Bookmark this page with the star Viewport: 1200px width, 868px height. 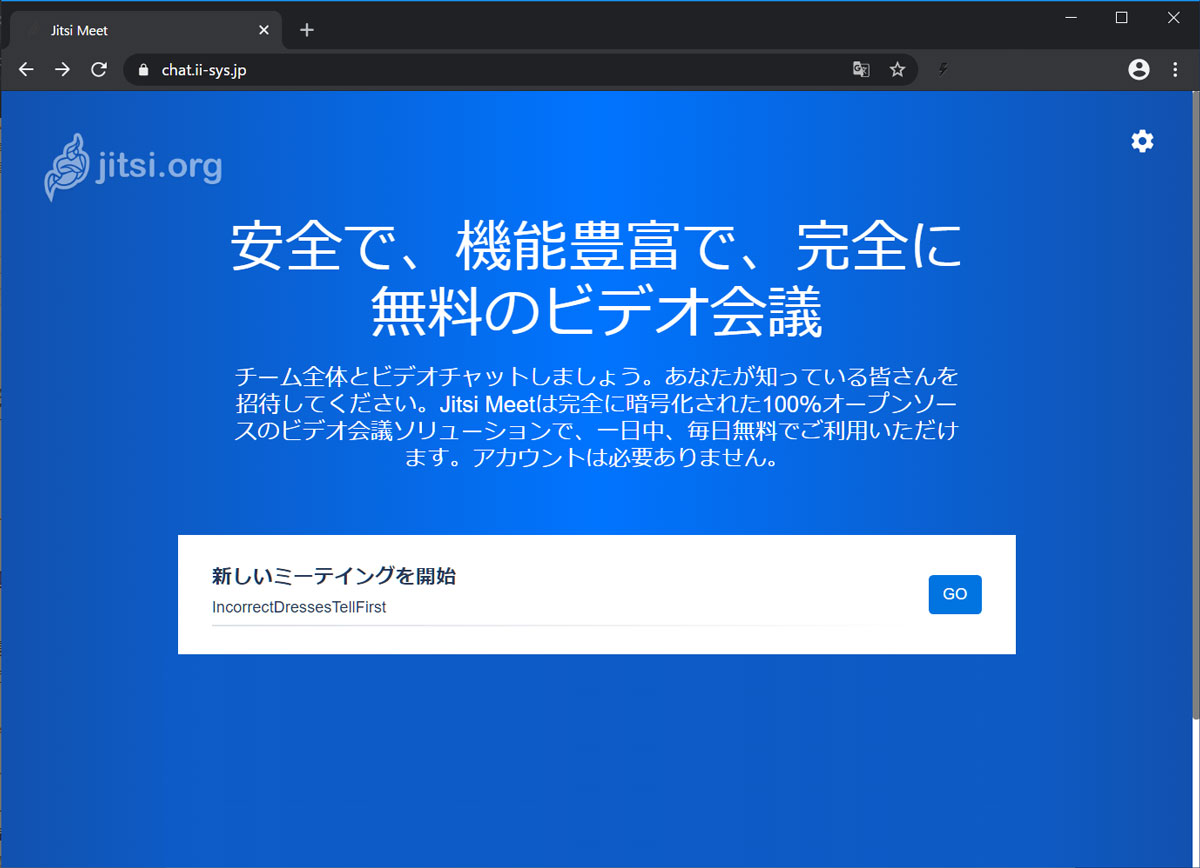point(897,70)
